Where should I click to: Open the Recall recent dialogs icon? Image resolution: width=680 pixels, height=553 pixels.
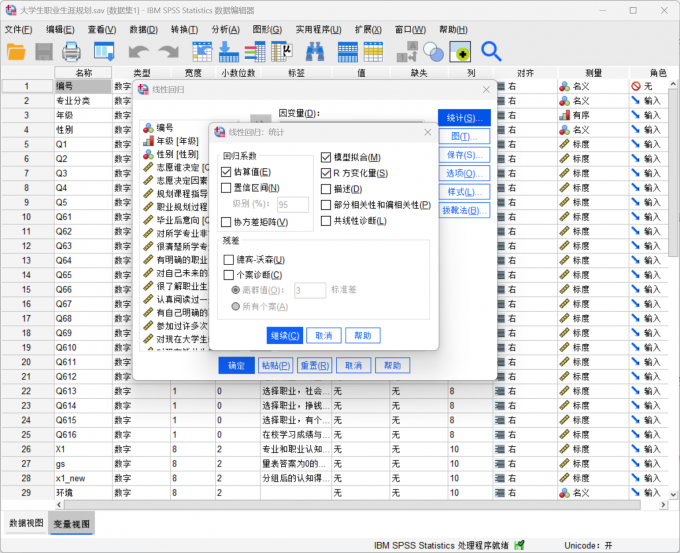point(105,52)
